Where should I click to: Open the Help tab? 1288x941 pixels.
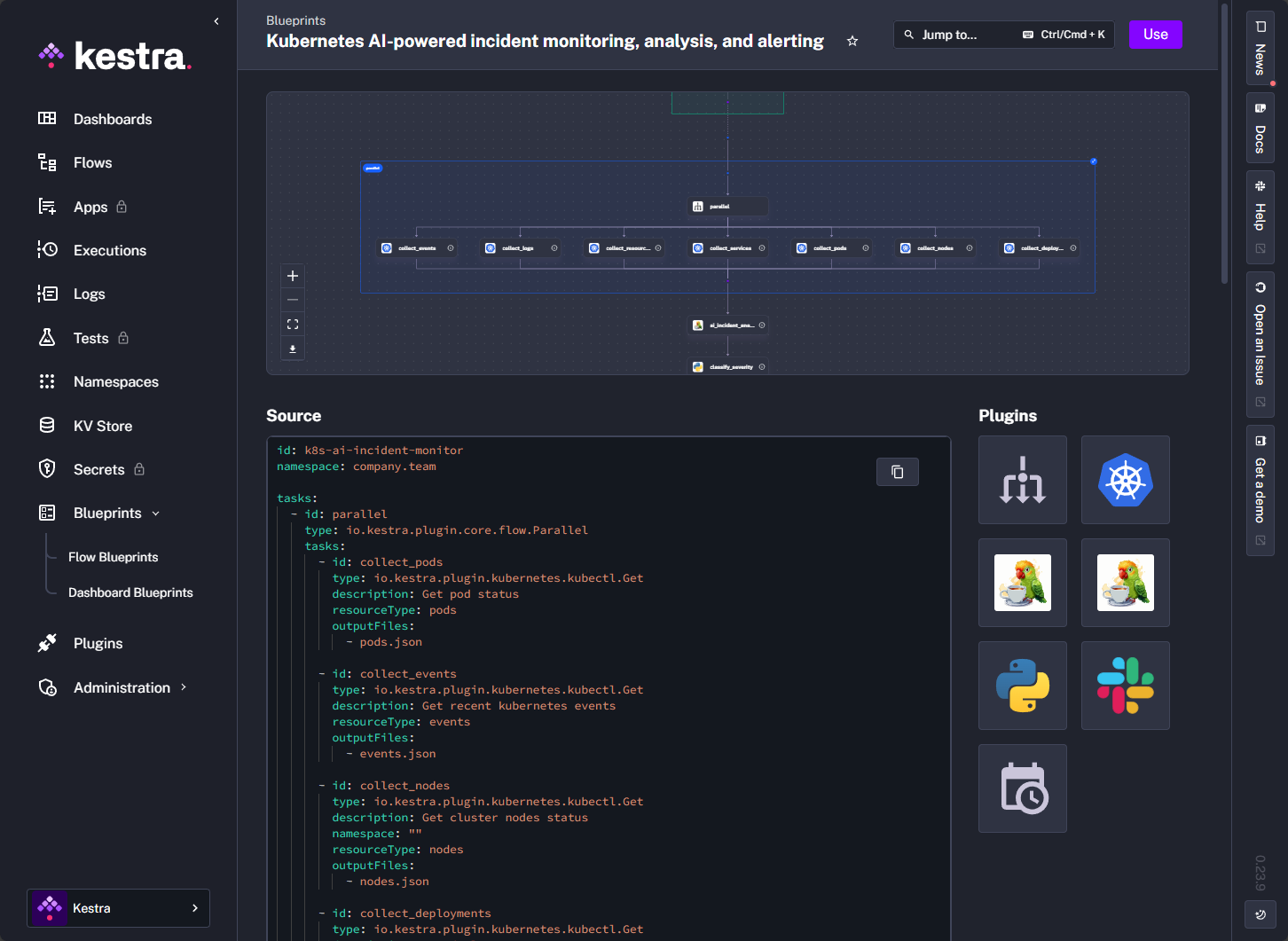pos(1261,217)
